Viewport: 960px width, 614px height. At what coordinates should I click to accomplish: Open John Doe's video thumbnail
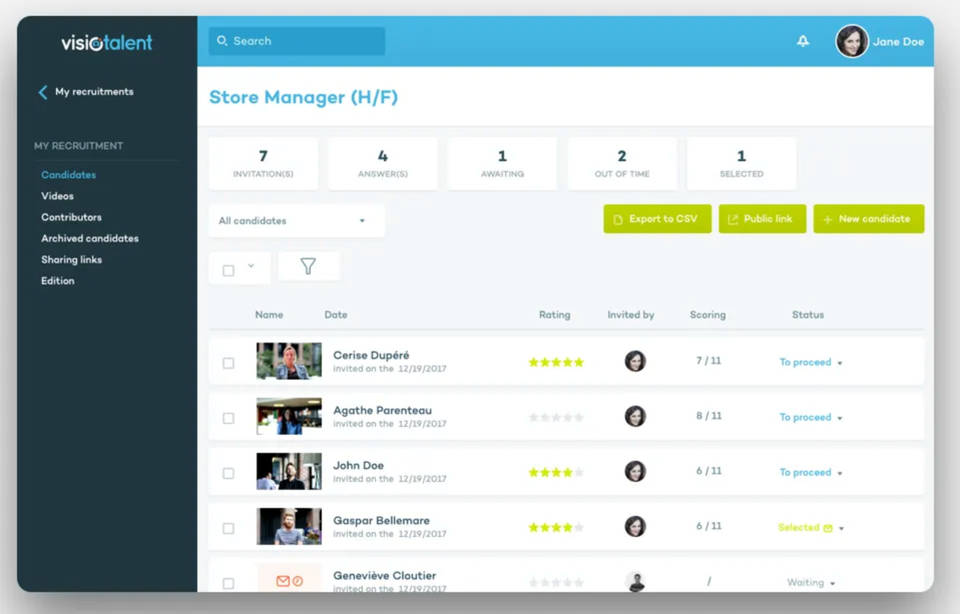point(289,471)
